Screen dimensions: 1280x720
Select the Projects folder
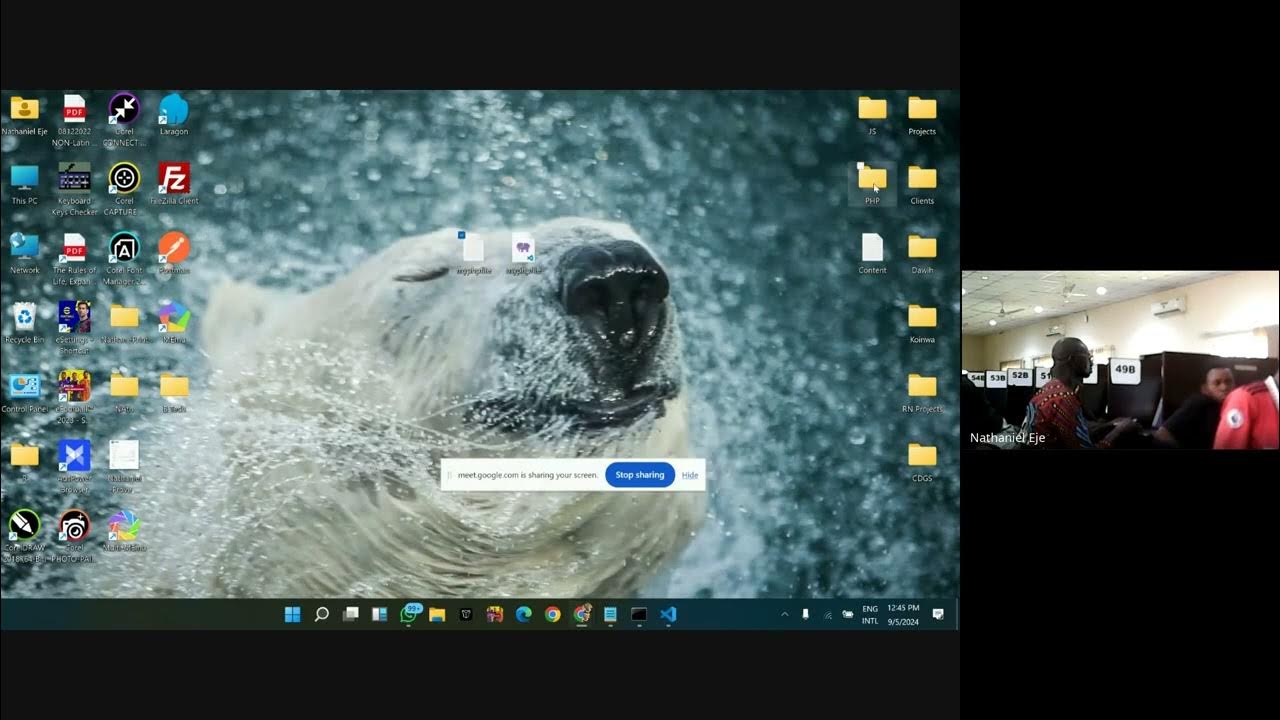pyautogui.click(x=922, y=115)
